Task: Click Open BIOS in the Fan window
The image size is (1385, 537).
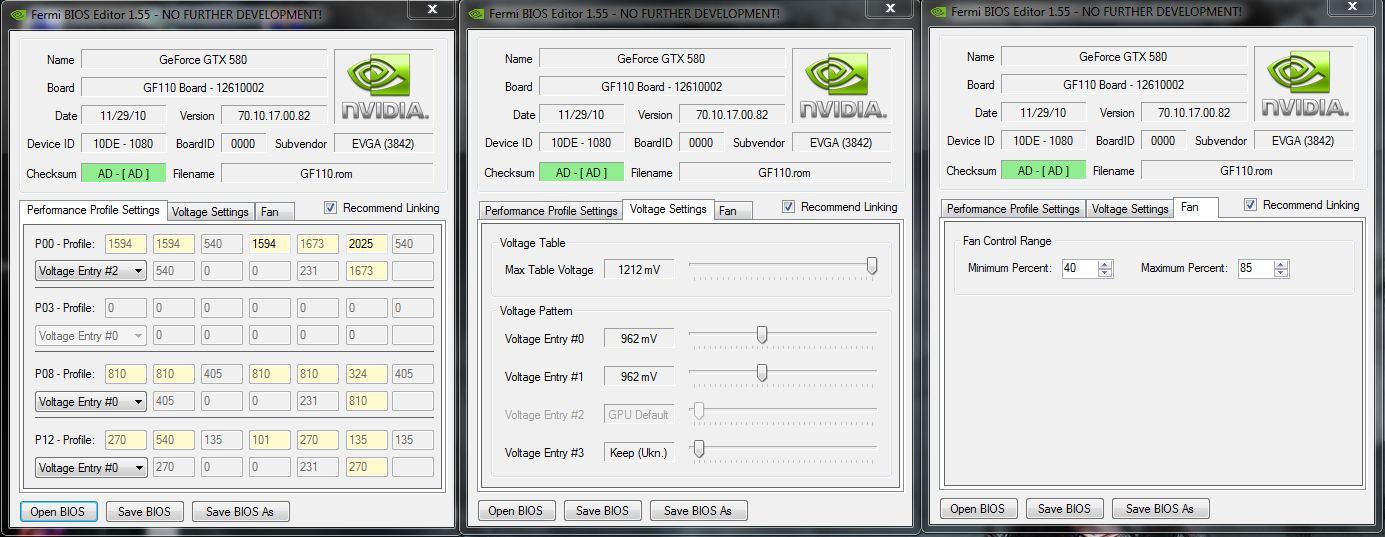Action: point(978,508)
